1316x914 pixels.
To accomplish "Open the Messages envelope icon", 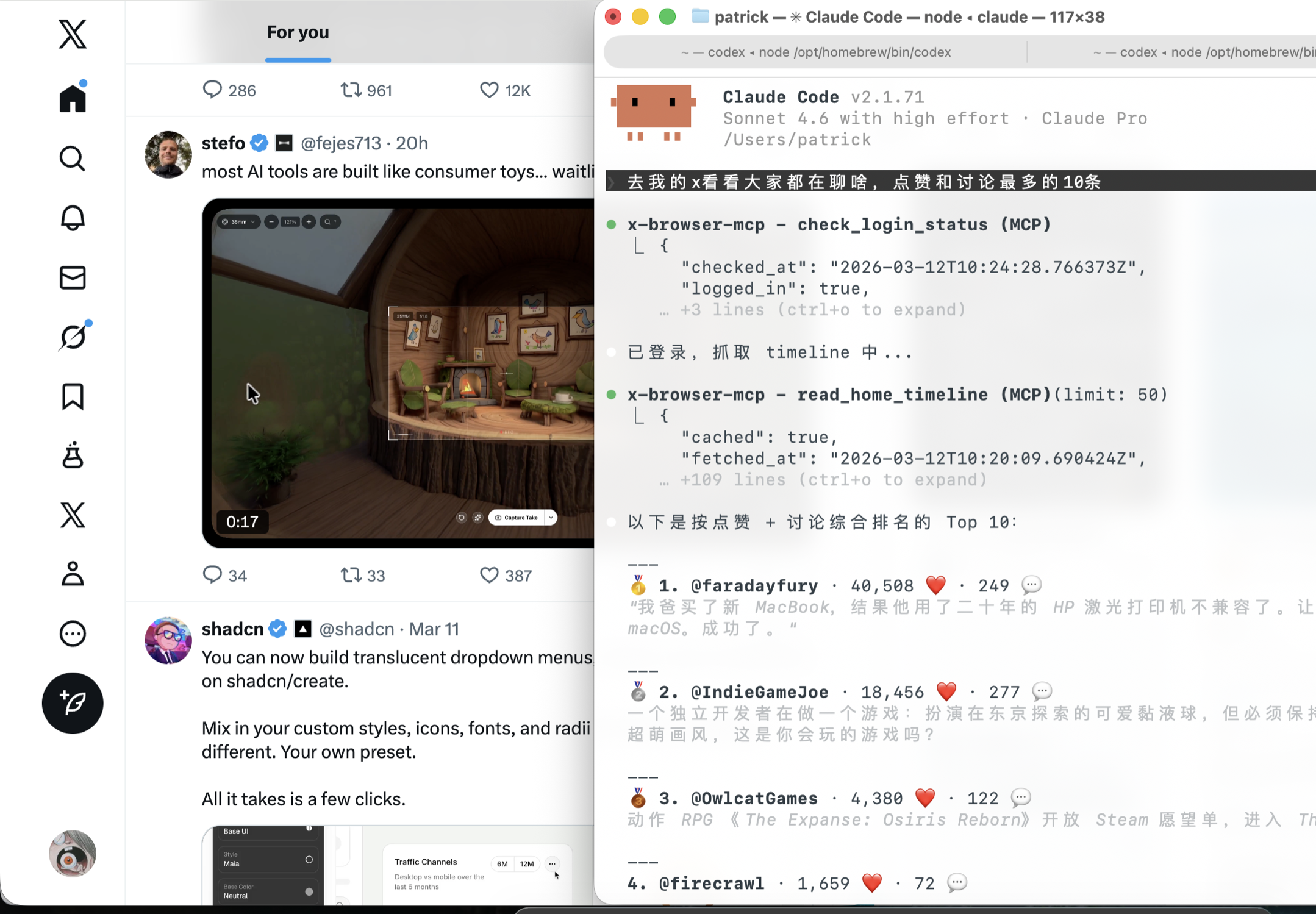I will pyautogui.click(x=73, y=278).
